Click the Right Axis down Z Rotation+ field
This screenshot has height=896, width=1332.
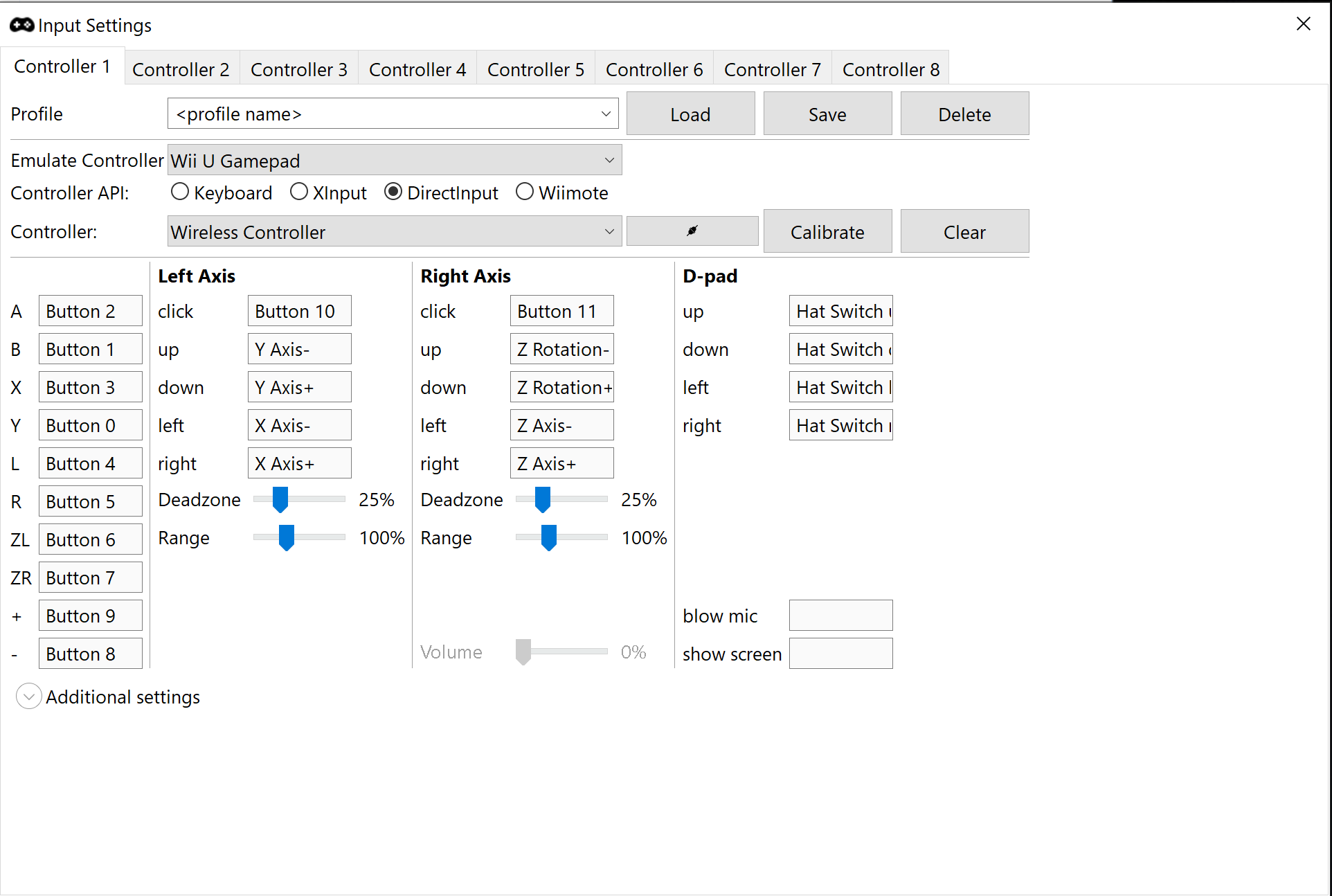(560, 387)
